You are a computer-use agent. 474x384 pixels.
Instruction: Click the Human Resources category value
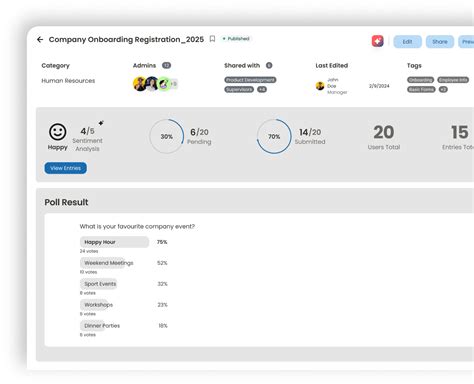click(68, 81)
